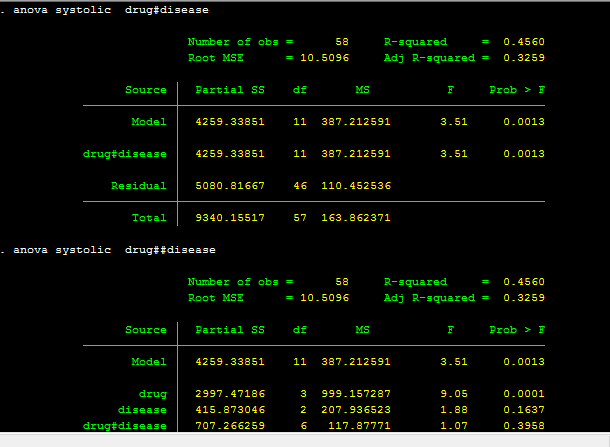Click interaction F statistic 1.07
This screenshot has height=447, width=610.
454,426
